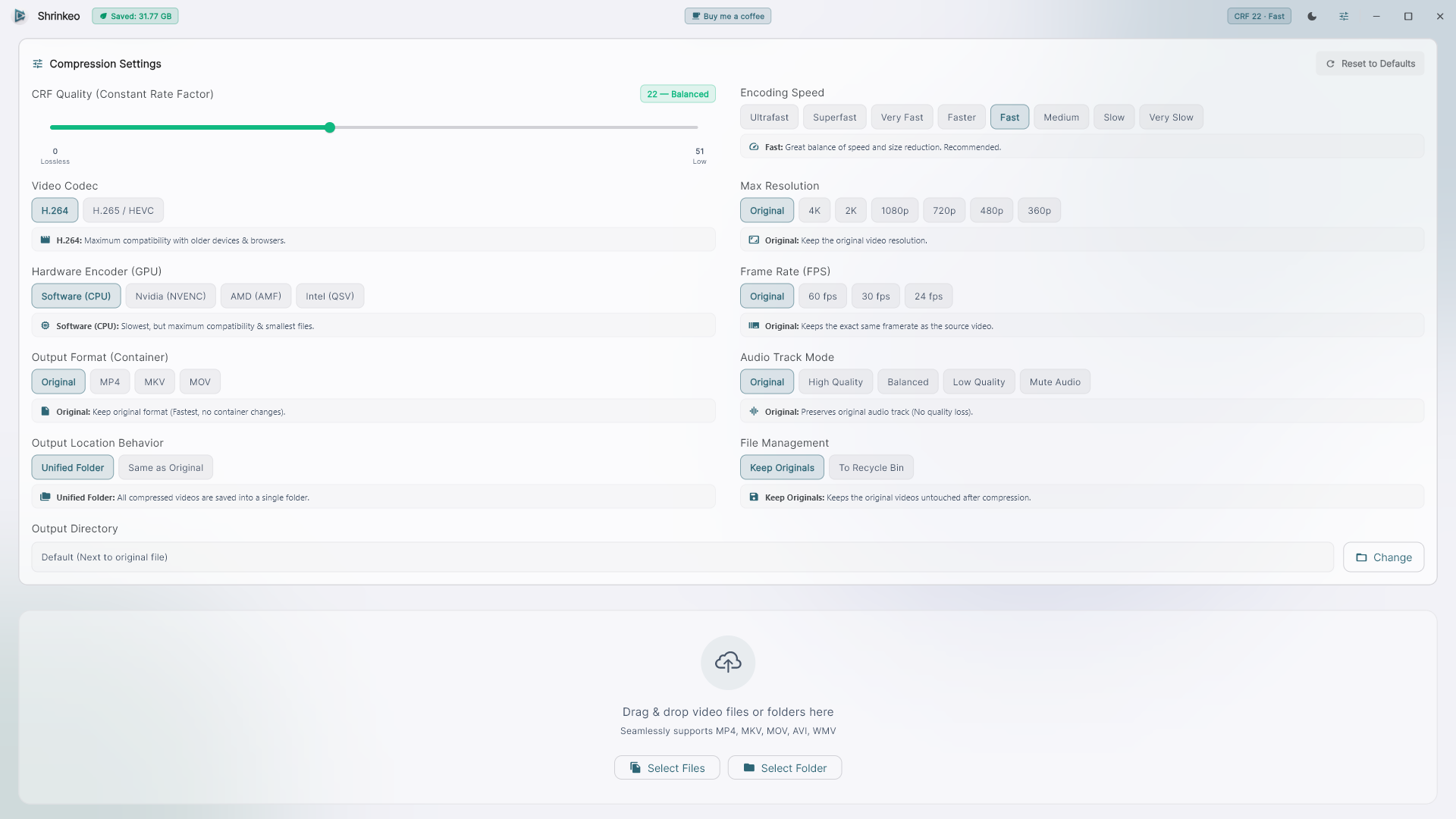Keep Original frame rate
The image size is (1456, 819).
(x=767, y=297)
